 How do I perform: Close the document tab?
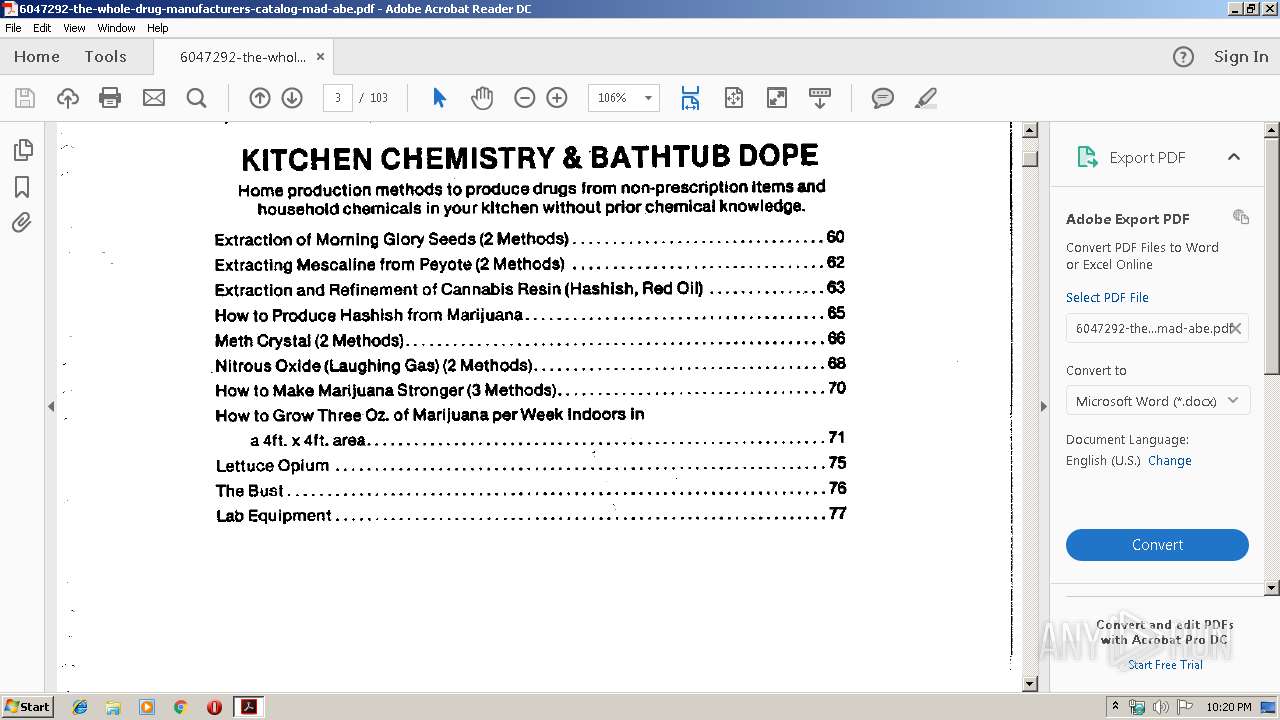coord(320,57)
